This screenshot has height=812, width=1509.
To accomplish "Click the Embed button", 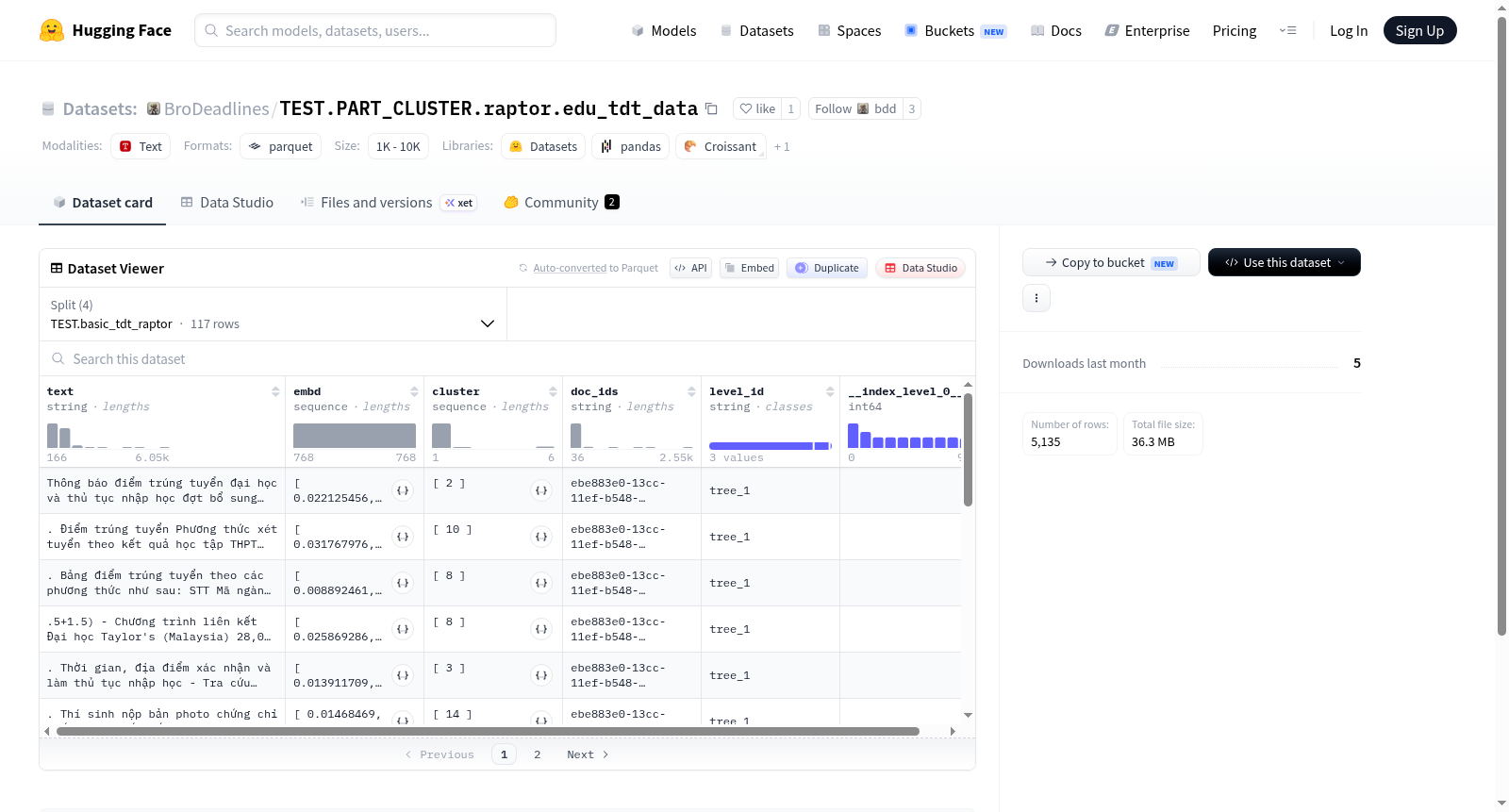I will click(749, 268).
